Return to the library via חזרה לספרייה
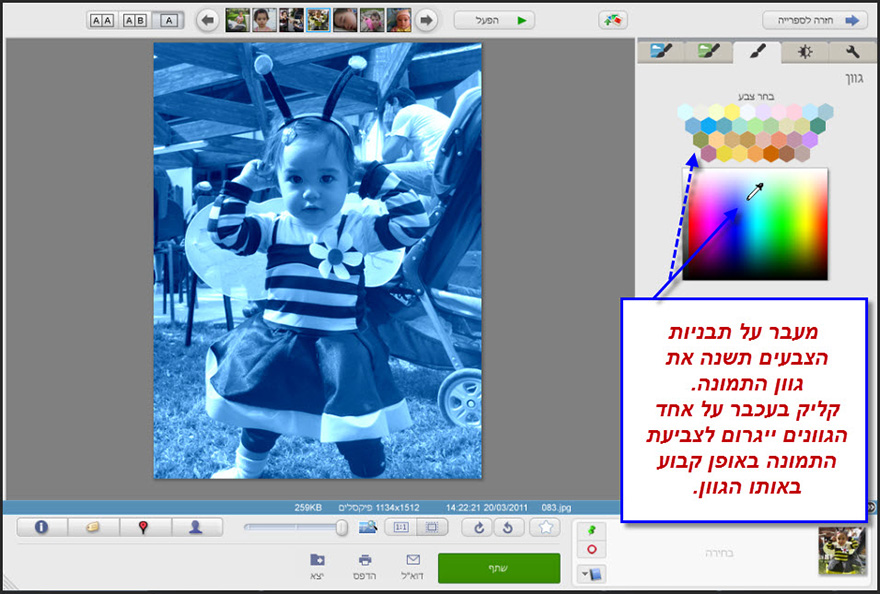This screenshot has width=880, height=594. (812, 18)
